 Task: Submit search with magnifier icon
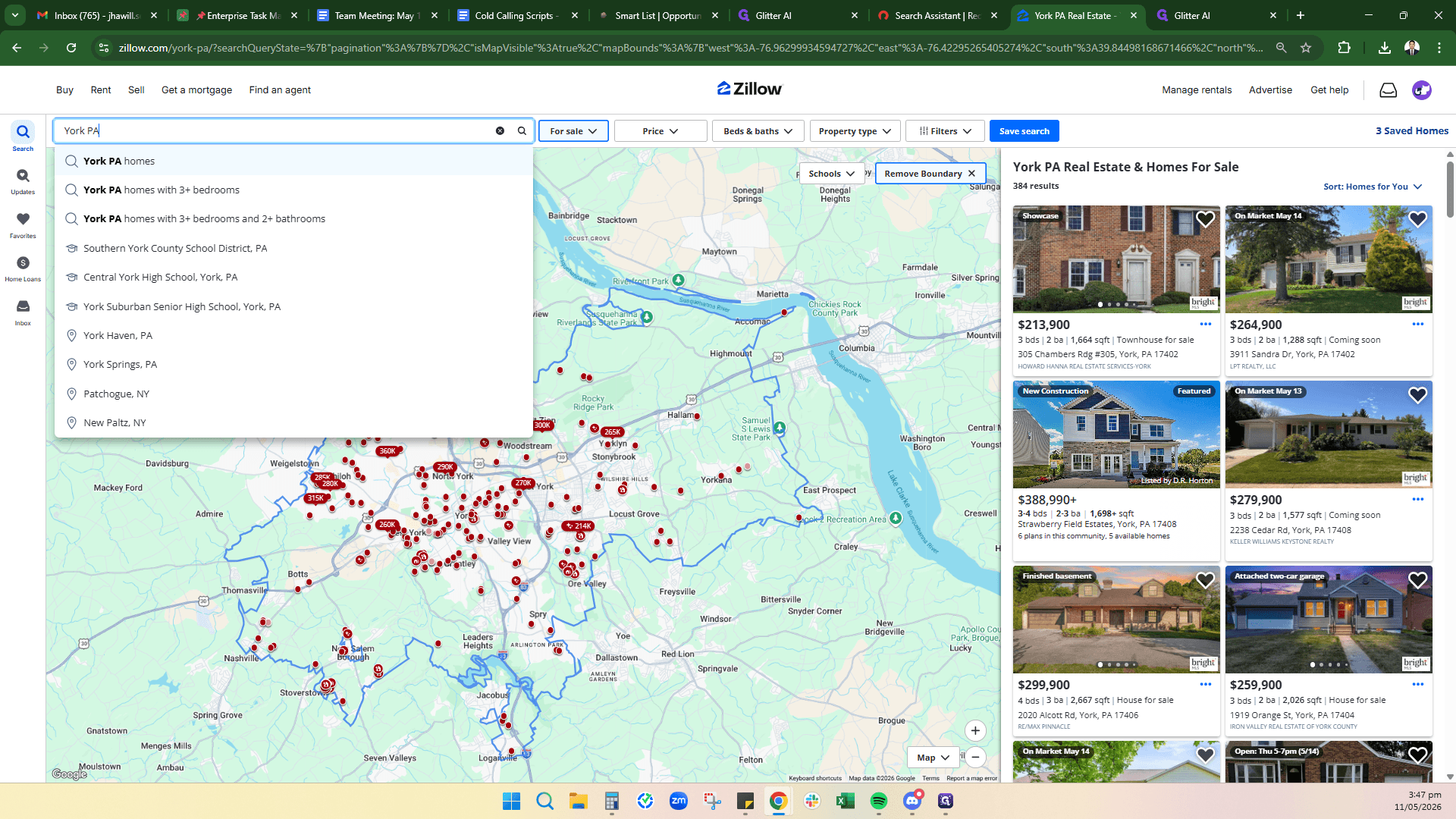tap(522, 130)
